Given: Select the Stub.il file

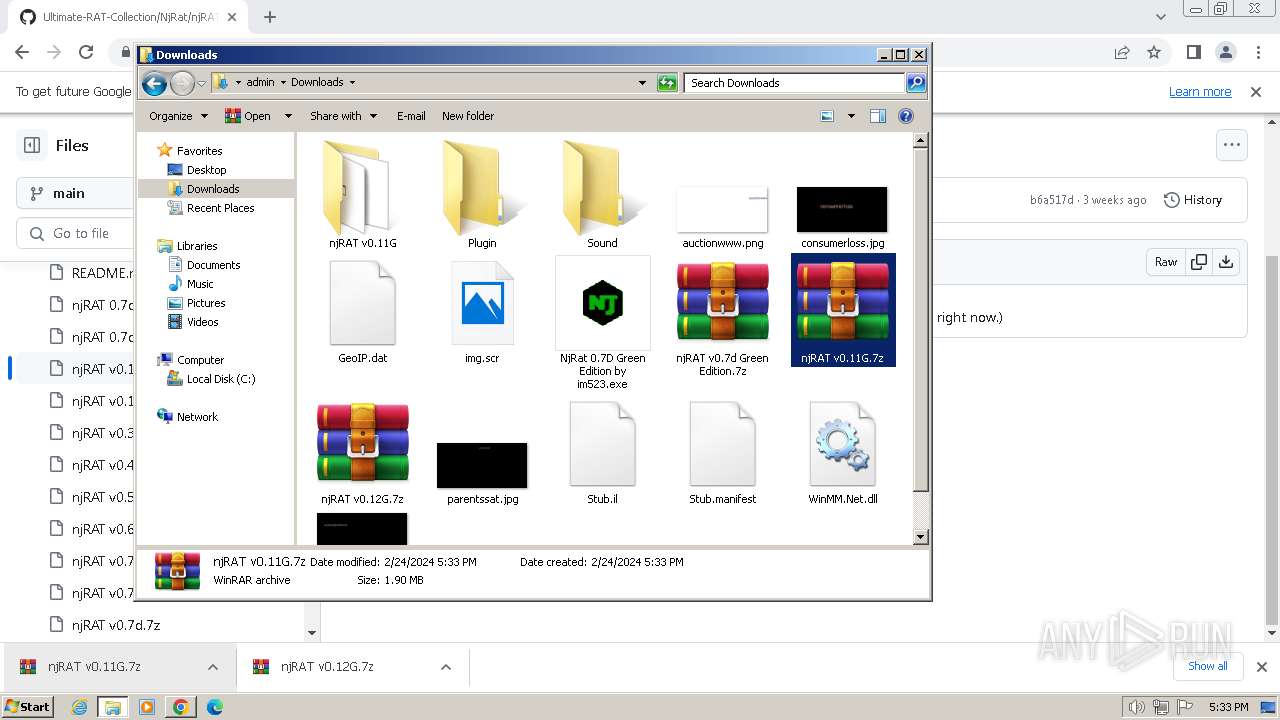Looking at the screenshot, I should tap(602, 453).
